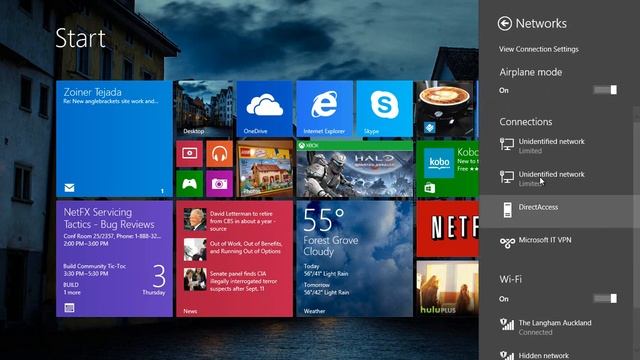Viewport: 640px width, 360px height.
Task: Open the orange Music headphones tile
Action: click(220, 154)
